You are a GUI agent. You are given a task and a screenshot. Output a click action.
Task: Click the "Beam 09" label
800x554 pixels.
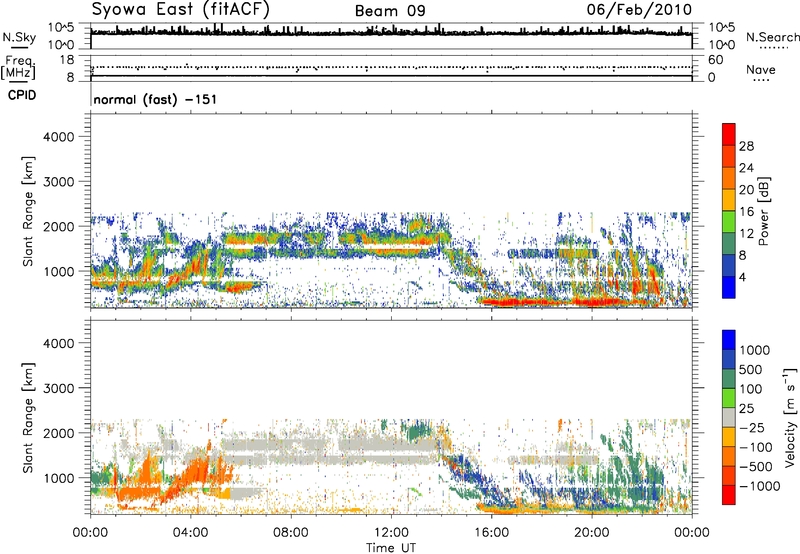(x=390, y=11)
